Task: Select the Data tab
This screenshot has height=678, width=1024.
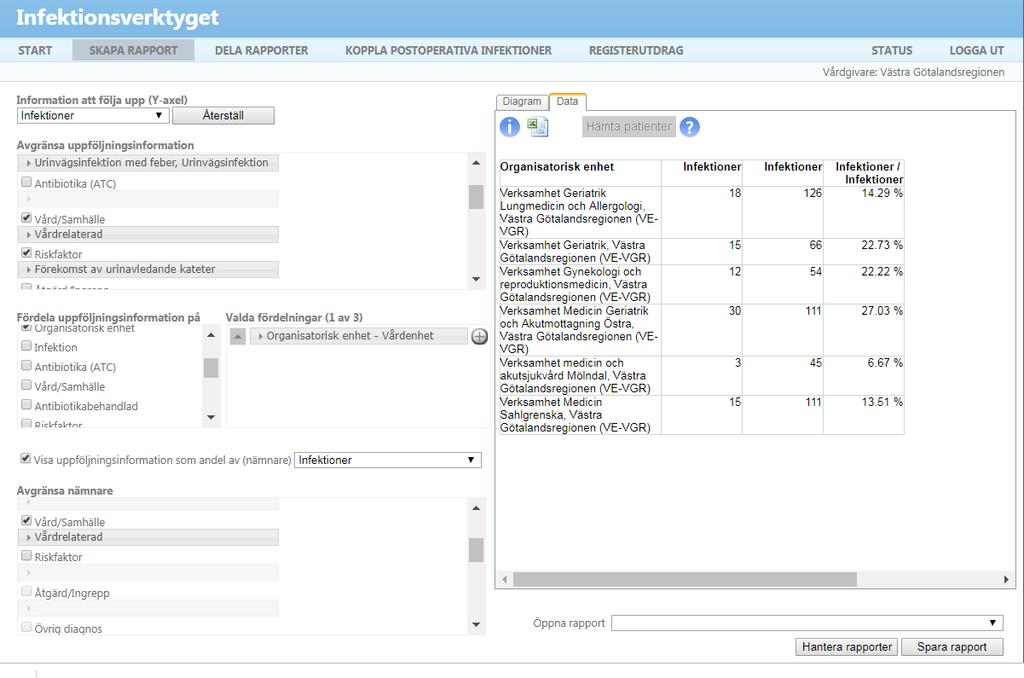Action: (568, 102)
